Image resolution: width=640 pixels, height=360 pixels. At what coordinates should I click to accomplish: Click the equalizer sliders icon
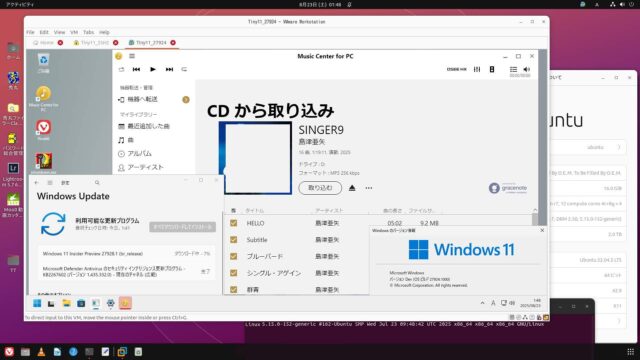pyautogui.click(x=477, y=69)
